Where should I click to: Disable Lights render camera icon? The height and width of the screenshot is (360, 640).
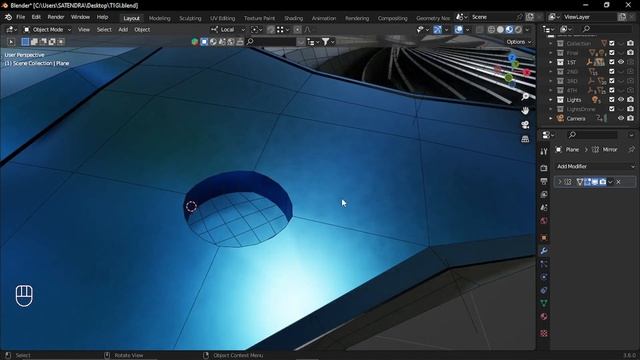[630, 100]
